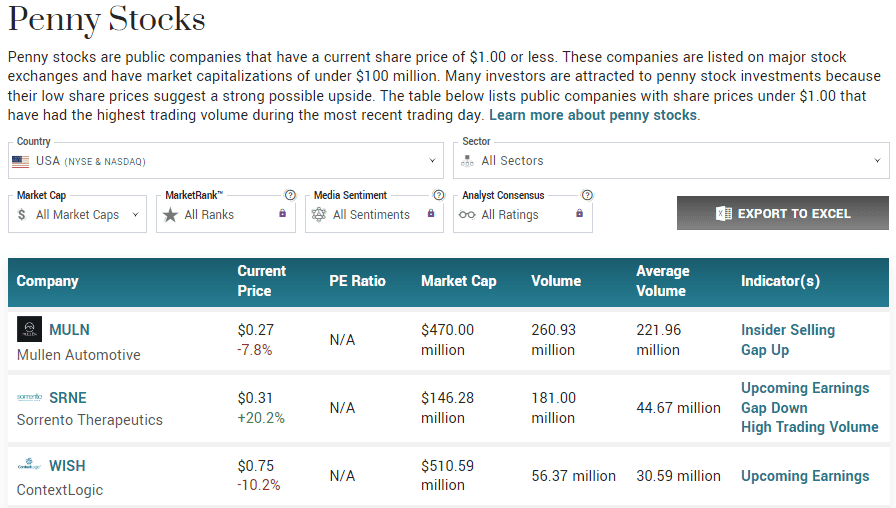Click the ContextLogic company logo
Viewport: 896px width, 508px height.
coord(29,464)
